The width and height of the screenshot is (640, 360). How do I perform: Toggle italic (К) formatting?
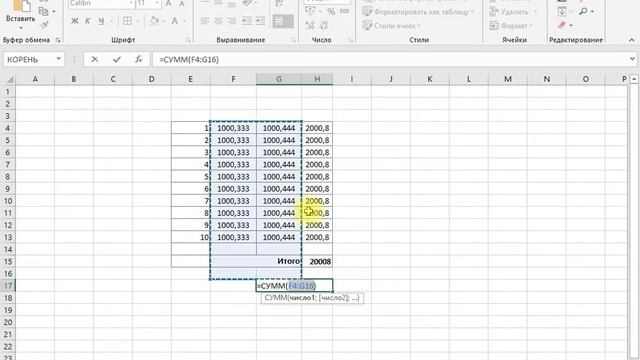[87, 21]
